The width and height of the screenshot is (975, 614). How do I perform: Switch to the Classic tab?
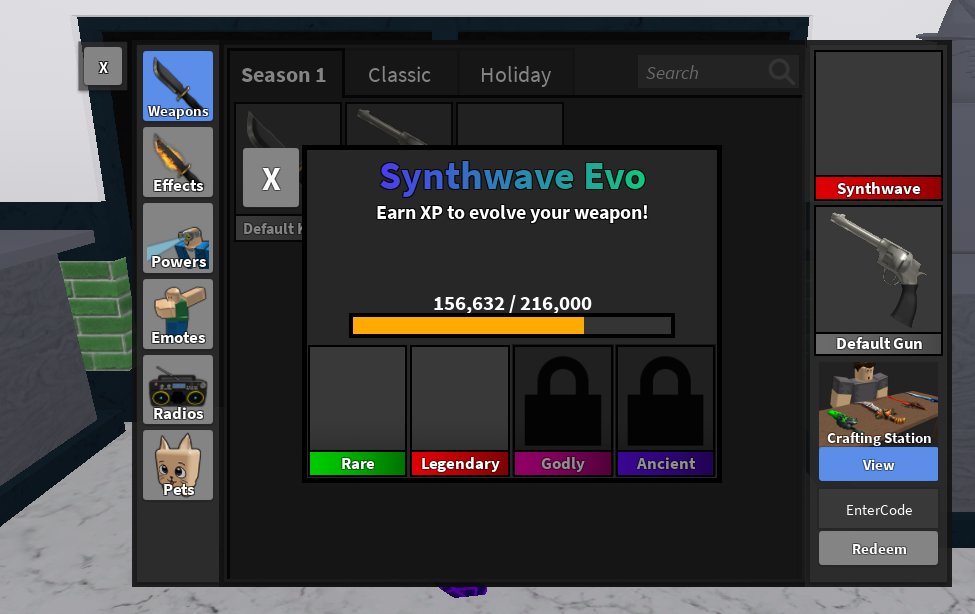tap(399, 75)
